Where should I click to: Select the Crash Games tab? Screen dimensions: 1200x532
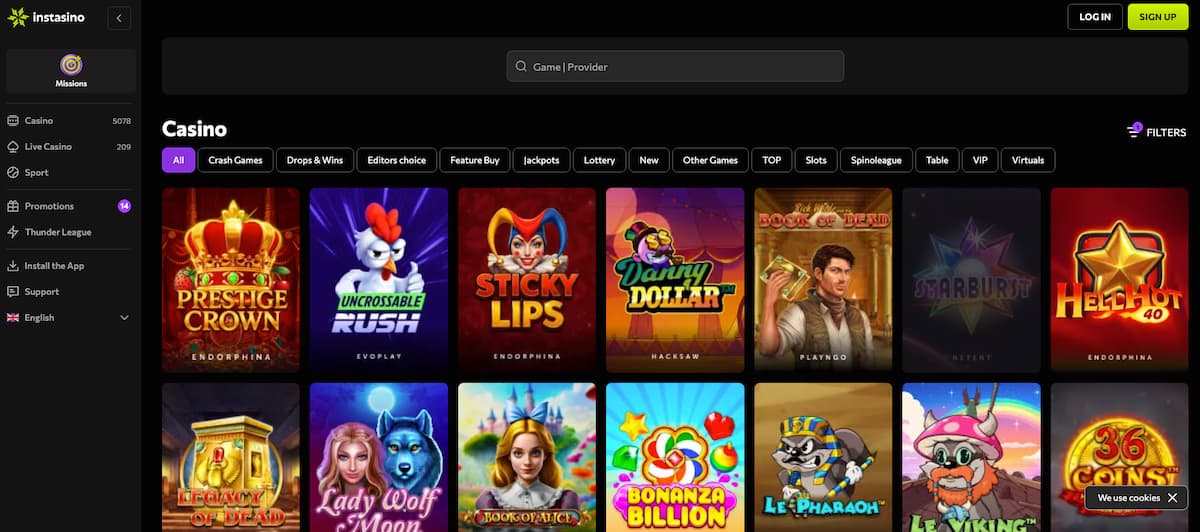tap(235, 160)
